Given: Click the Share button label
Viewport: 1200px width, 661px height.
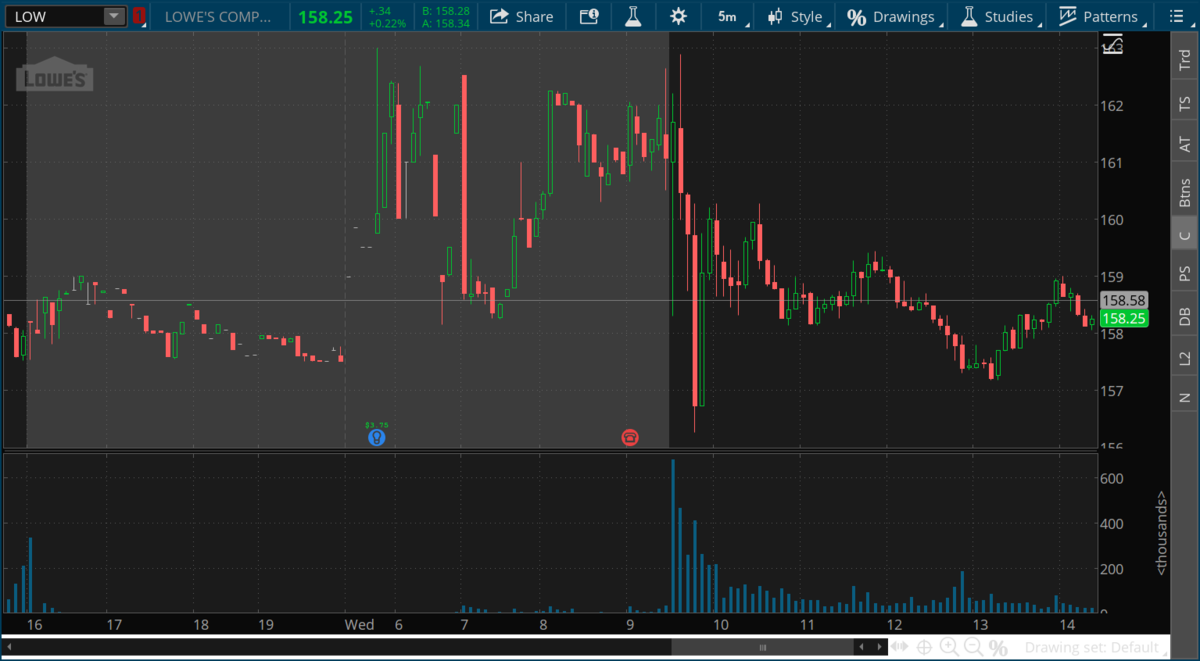Looking at the screenshot, I should (x=534, y=17).
